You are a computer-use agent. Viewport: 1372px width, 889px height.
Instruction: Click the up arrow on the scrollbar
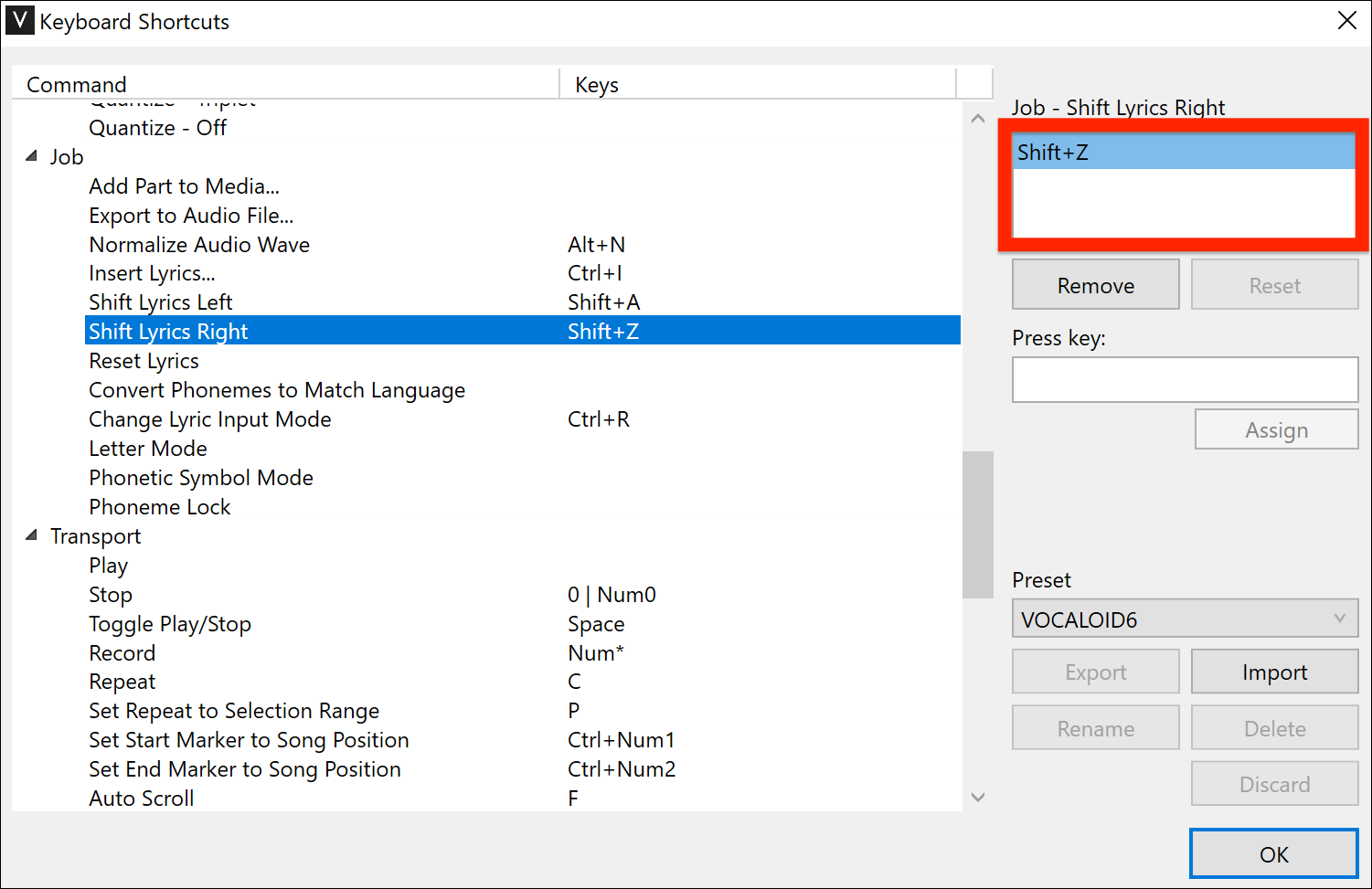pyautogui.click(x=977, y=118)
